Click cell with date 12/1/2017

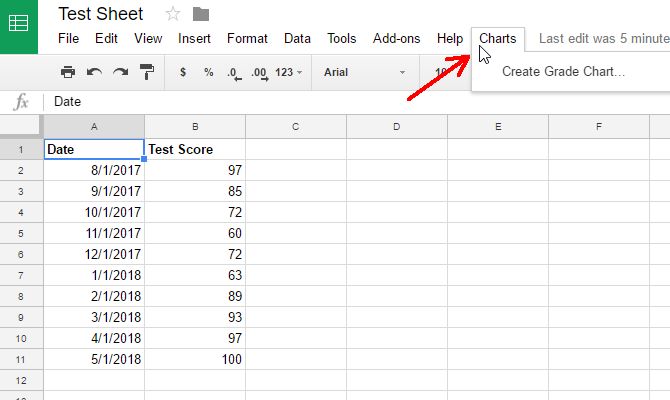(94, 254)
